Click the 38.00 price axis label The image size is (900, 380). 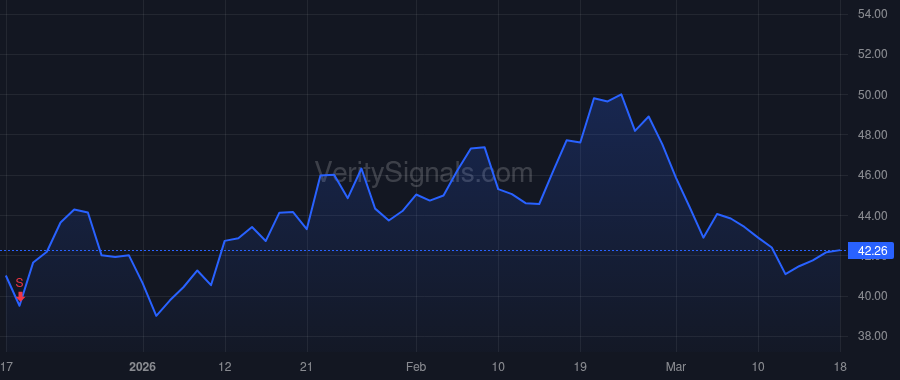[872, 336]
